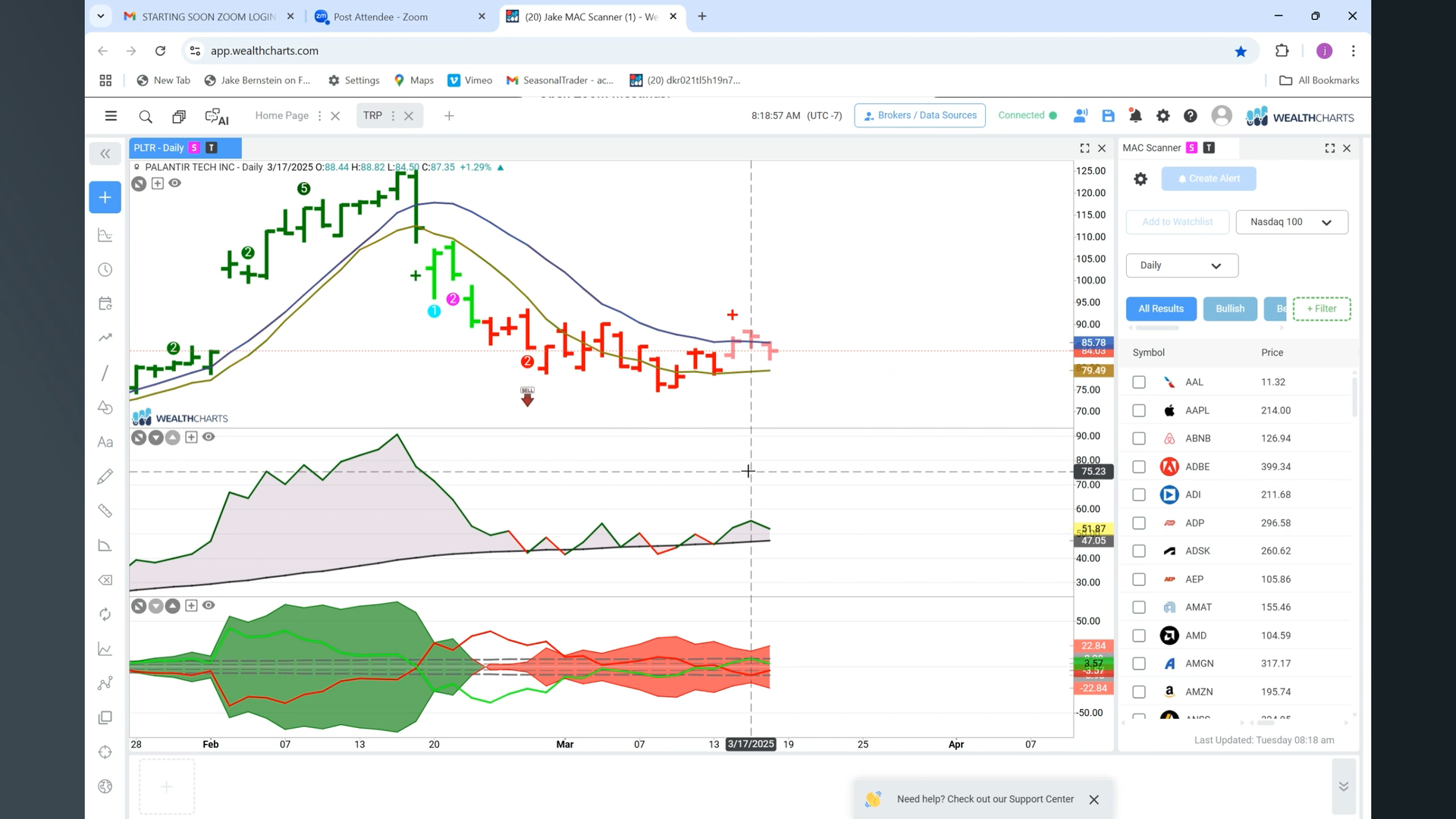Viewport: 1456px width, 819px height.
Task: Click Brokers / Data Sources button
Action: pyautogui.click(x=920, y=115)
